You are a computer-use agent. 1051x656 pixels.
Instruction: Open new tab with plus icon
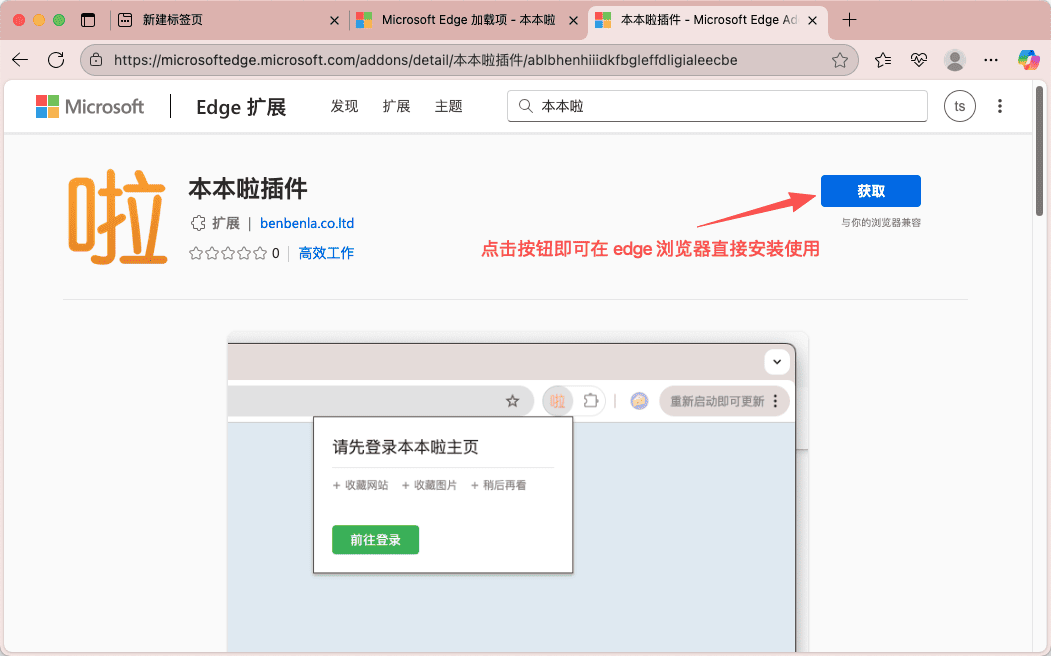pyautogui.click(x=849, y=20)
